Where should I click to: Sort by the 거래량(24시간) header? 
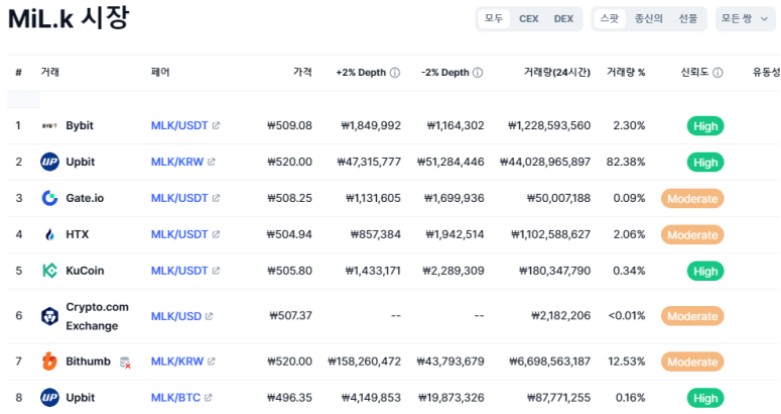click(557, 73)
